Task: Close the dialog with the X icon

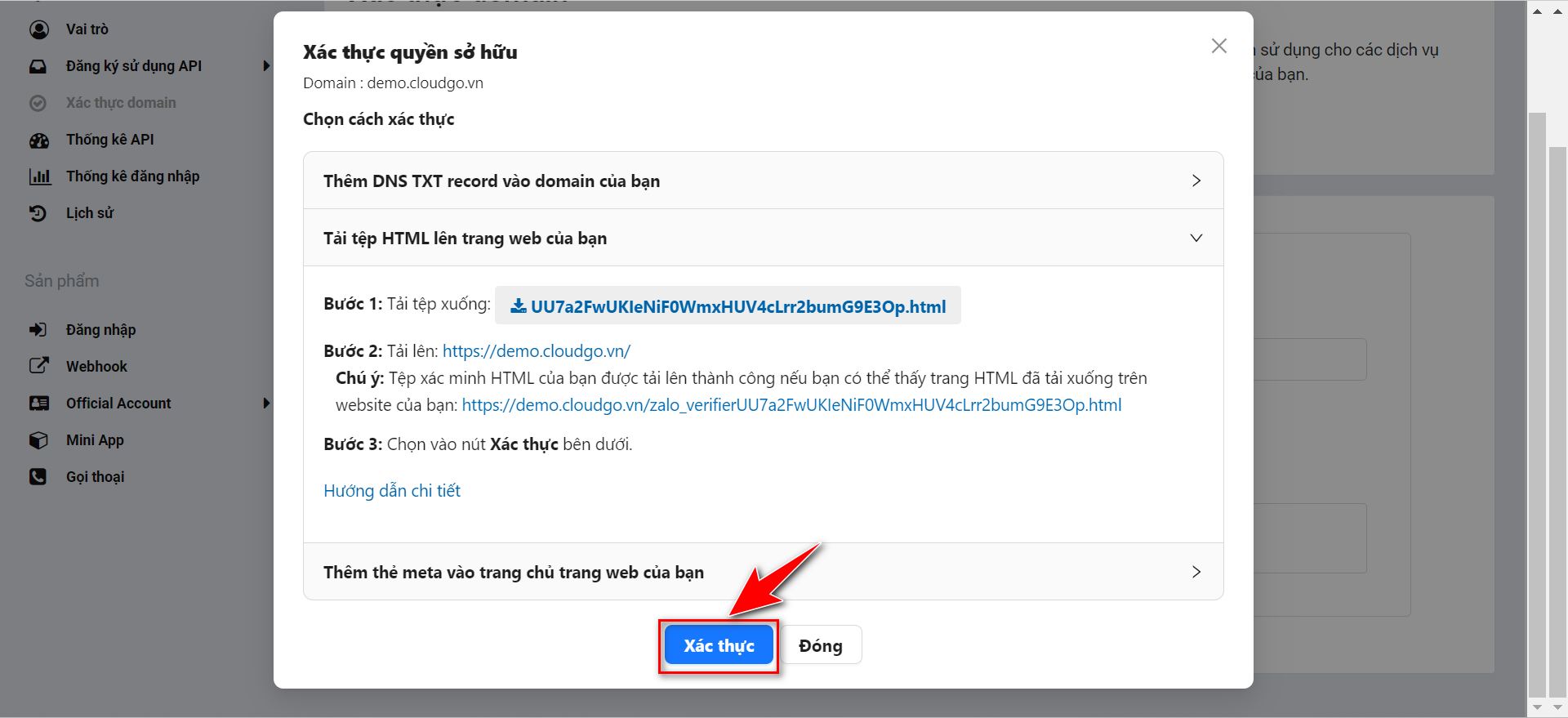Action: [1218, 47]
